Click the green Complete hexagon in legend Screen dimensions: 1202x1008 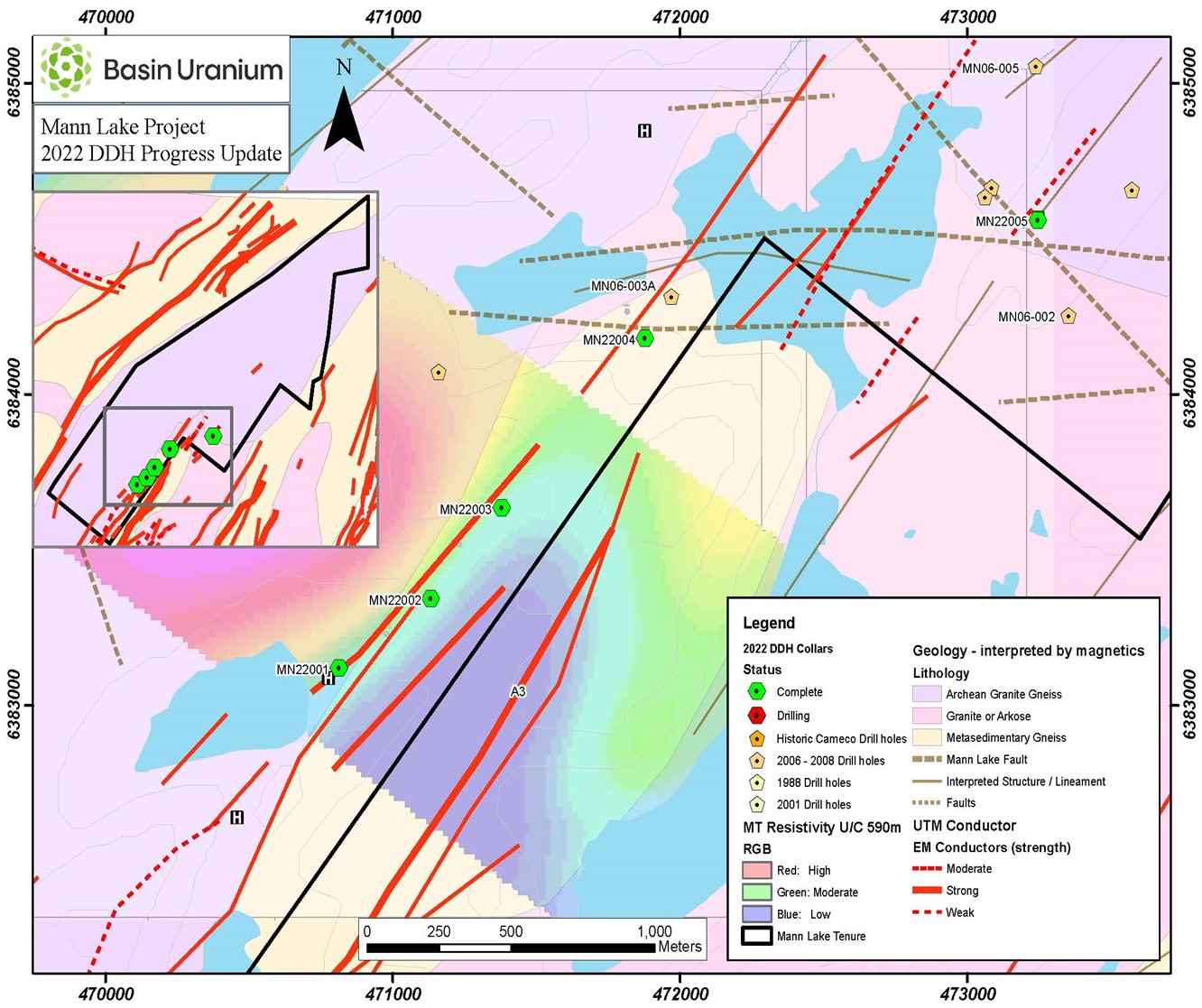(x=757, y=692)
